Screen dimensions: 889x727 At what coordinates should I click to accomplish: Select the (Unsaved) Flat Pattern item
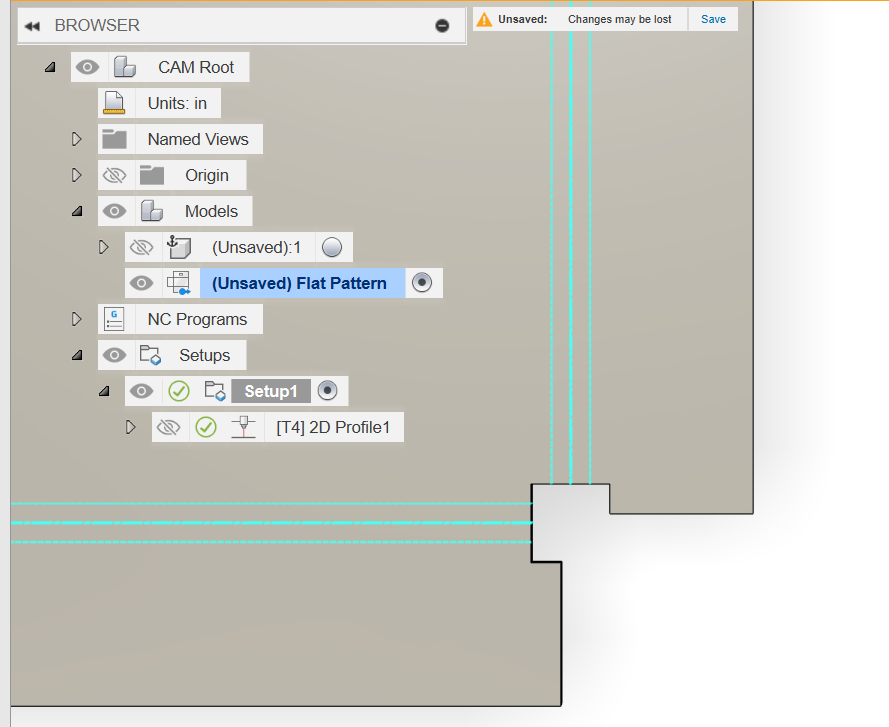click(299, 283)
